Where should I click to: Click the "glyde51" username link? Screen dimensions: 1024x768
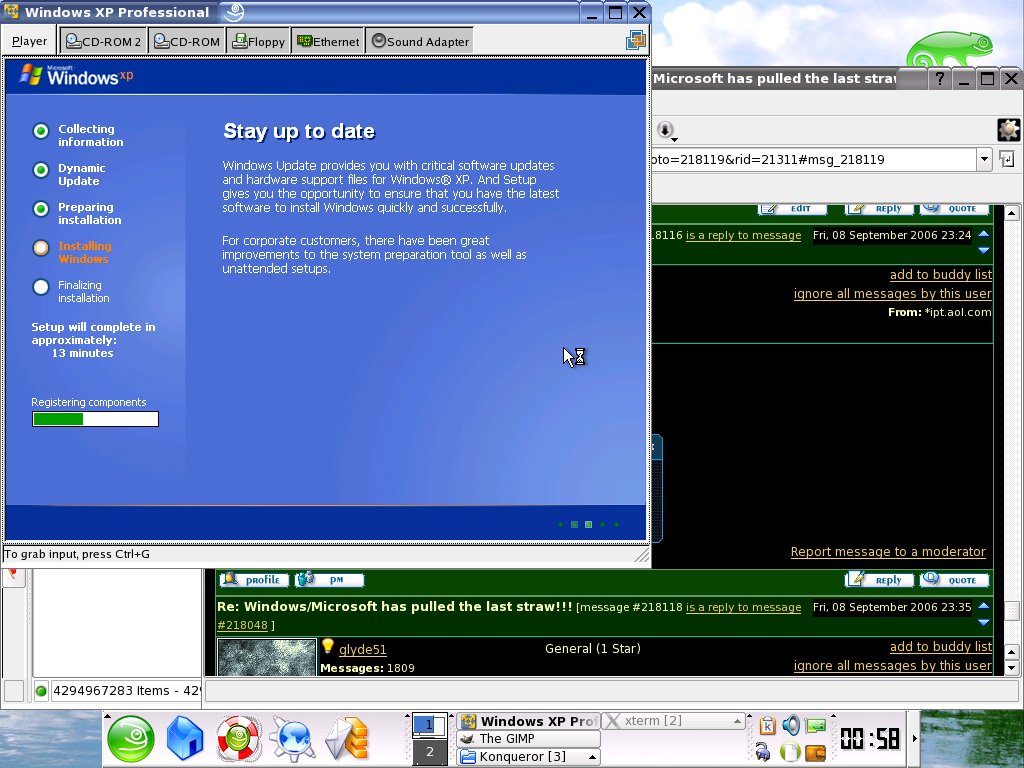362,649
